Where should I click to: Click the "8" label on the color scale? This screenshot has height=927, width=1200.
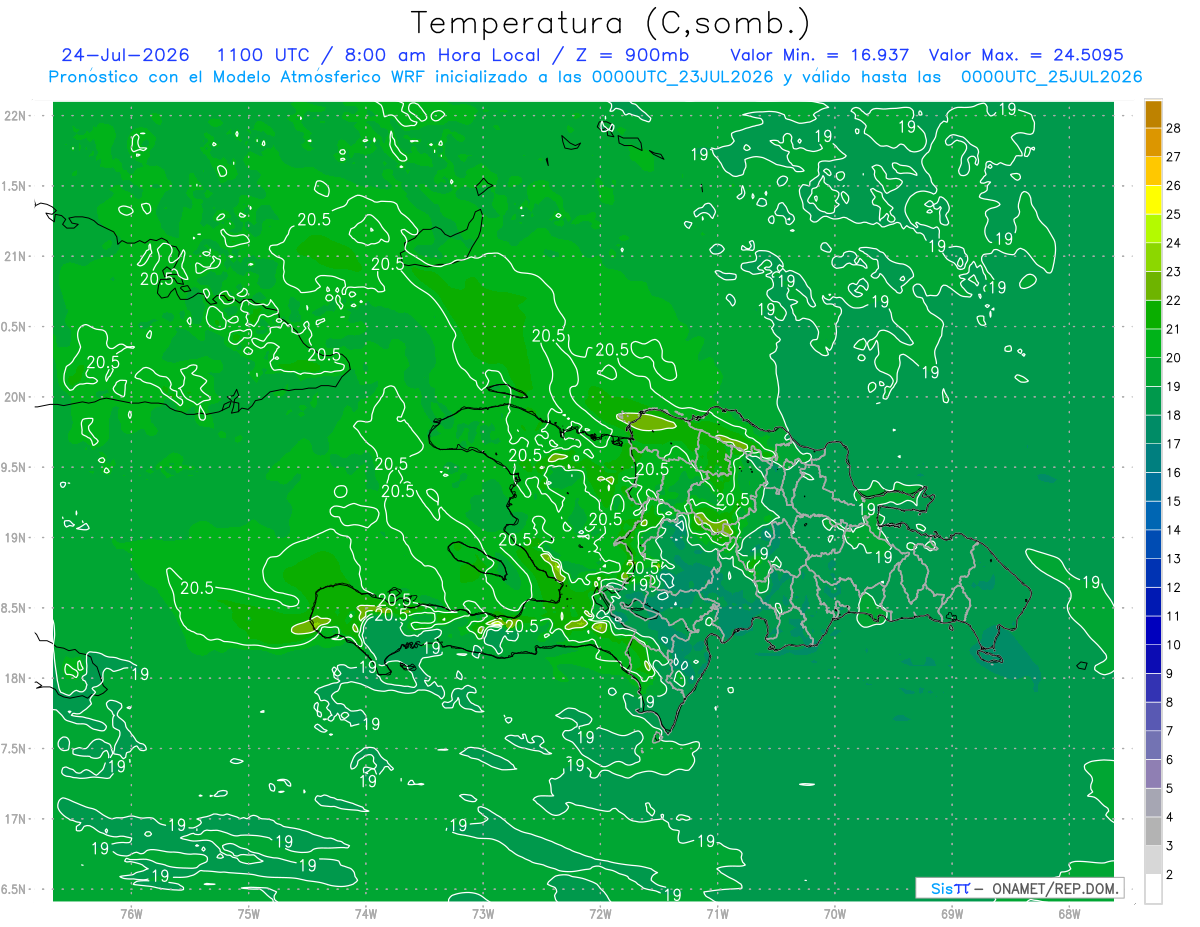click(x=1170, y=702)
